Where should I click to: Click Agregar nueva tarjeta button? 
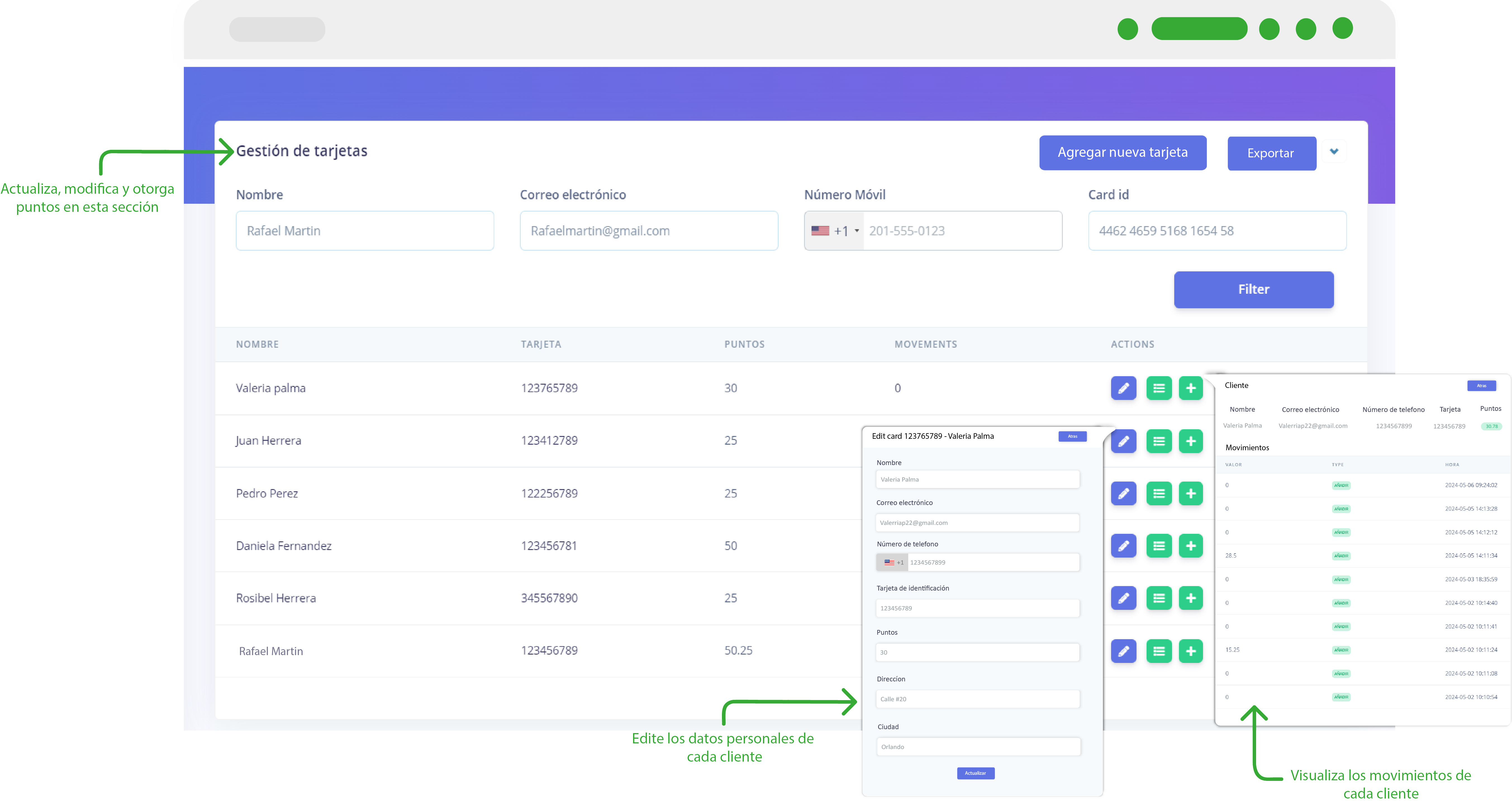(x=1122, y=153)
